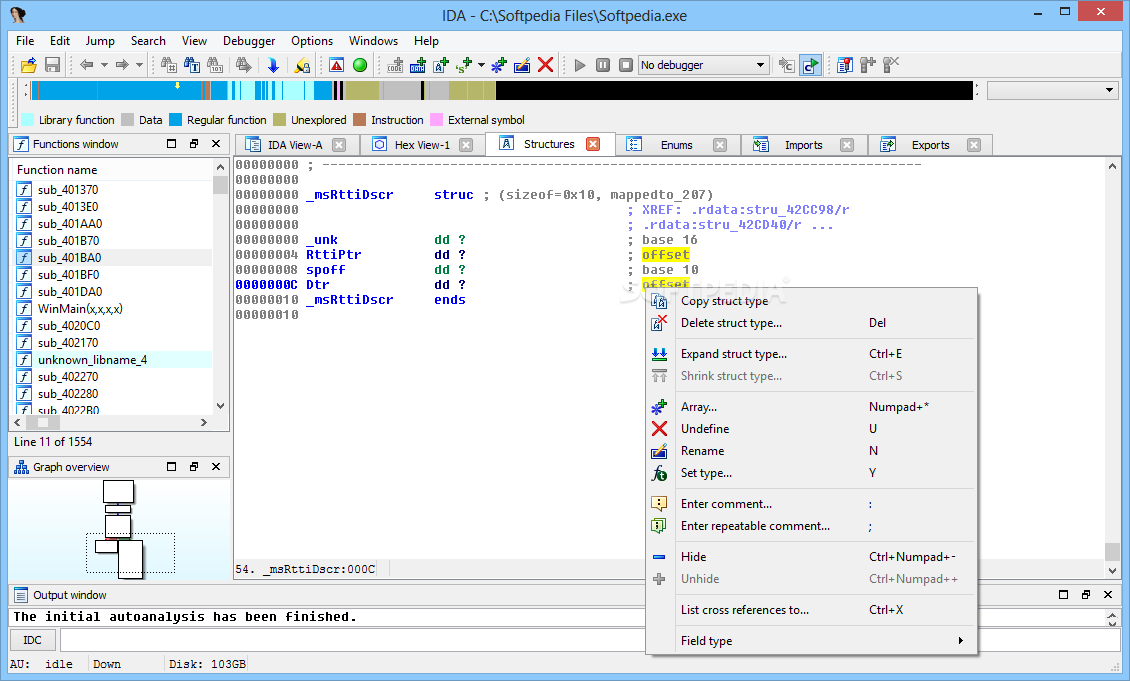This screenshot has width=1130, height=681.
Task: Click the search immediate value binoculars icon
Action: tap(169, 65)
